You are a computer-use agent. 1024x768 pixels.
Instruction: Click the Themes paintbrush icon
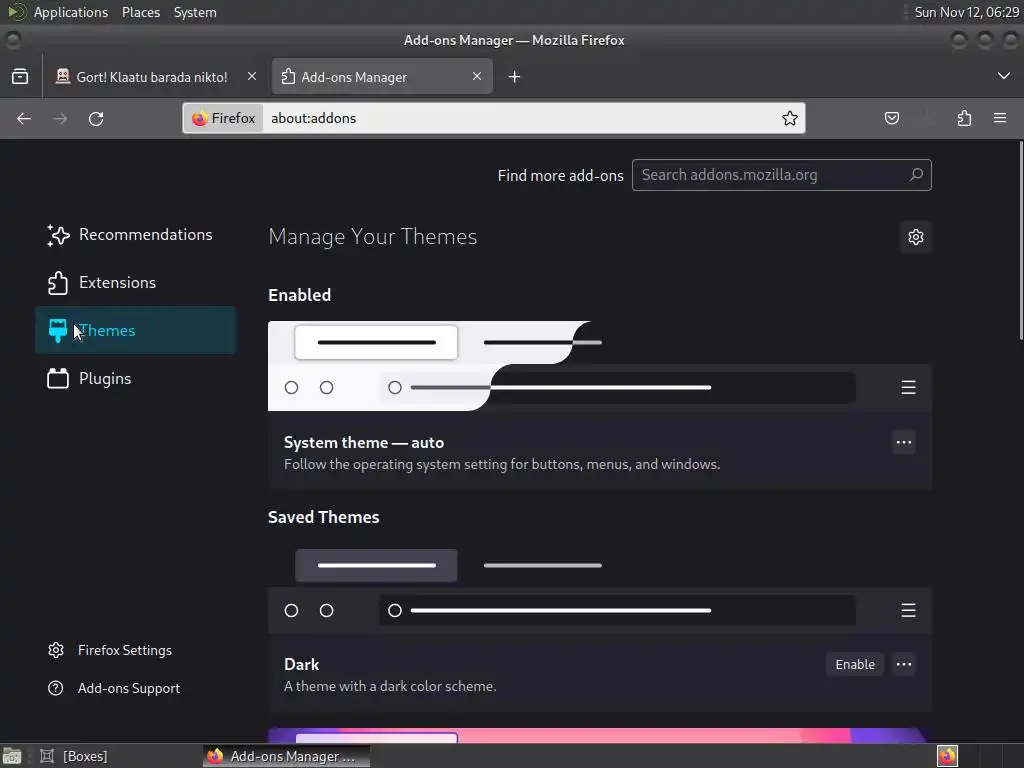[x=57, y=330]
